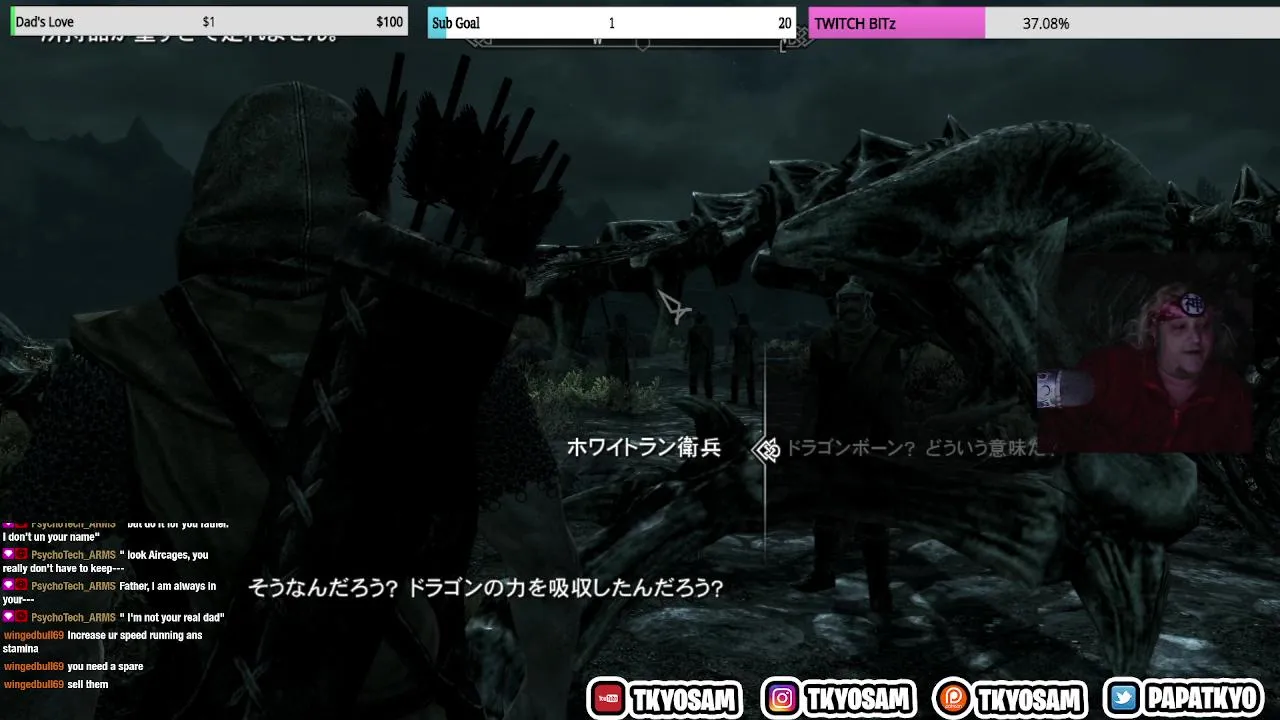
Task: Click the 37.08% bits percentage
Action: point(1046,23)
